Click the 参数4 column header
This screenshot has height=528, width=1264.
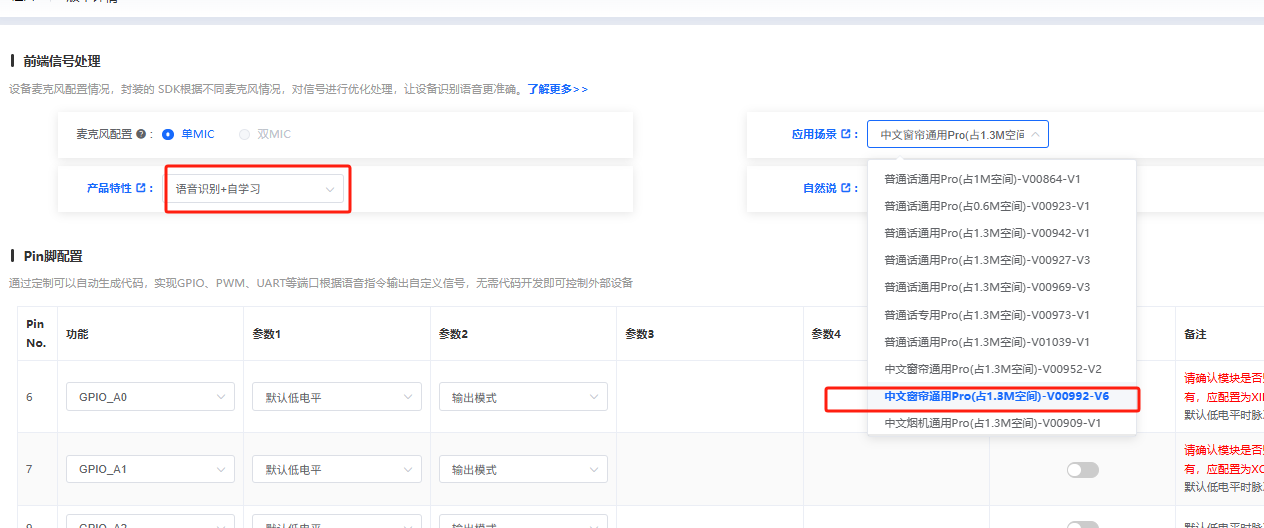tap(826, 333)
